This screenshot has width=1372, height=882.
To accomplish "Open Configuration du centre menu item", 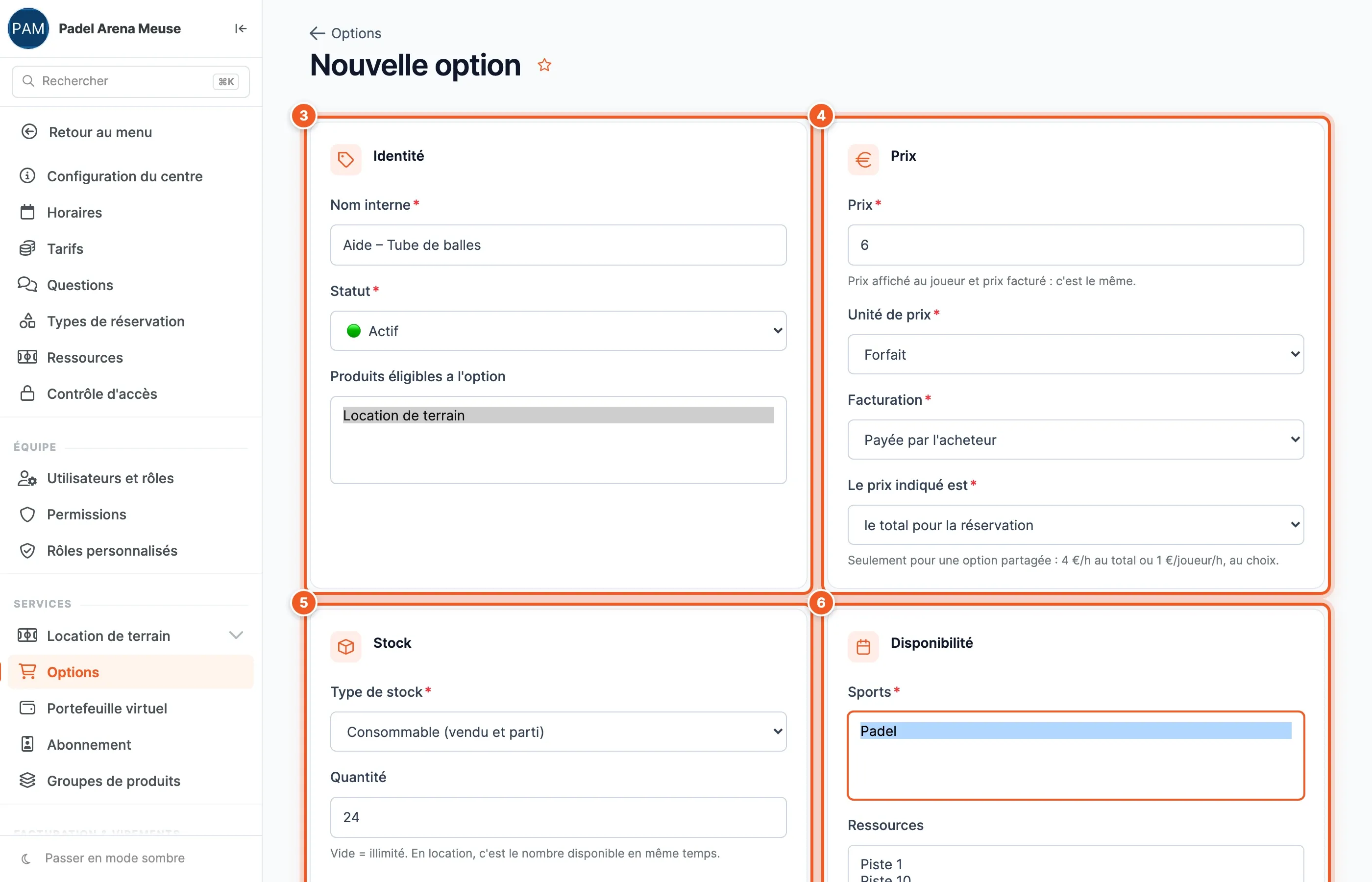I will (131, 176).
